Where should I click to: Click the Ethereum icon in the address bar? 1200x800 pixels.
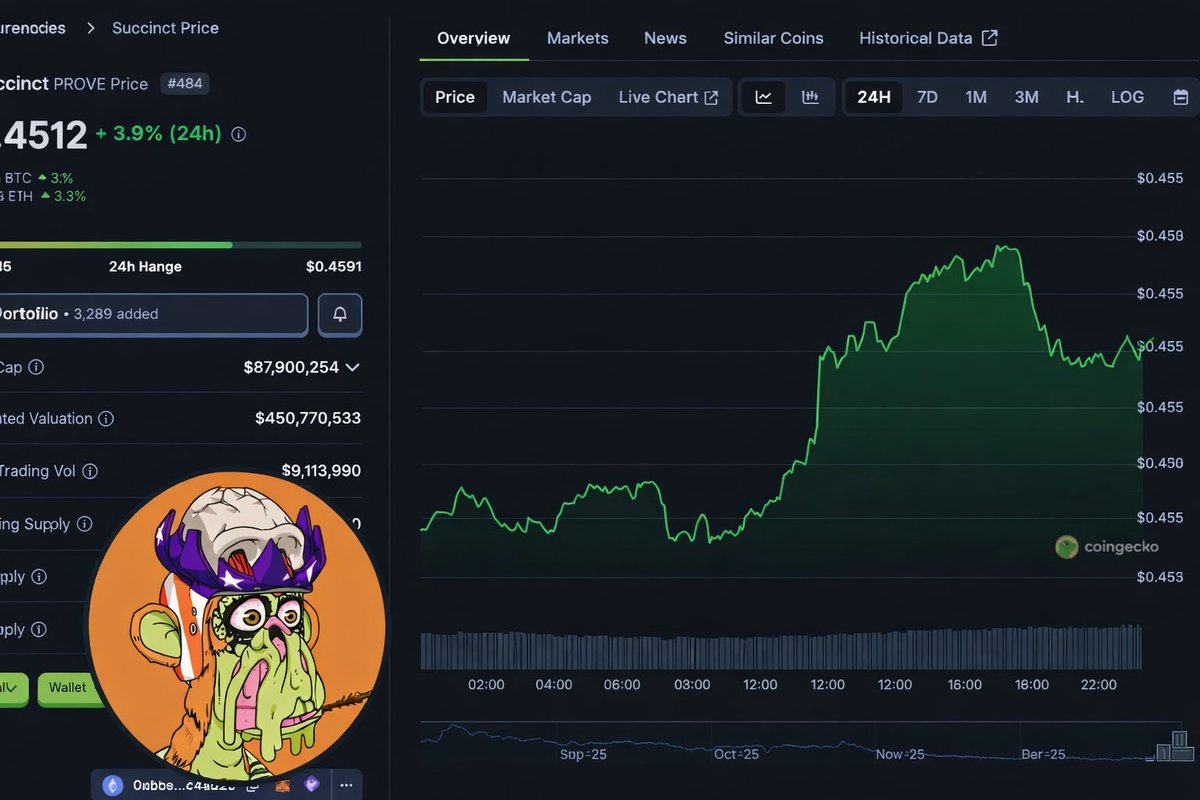point(113,786)
